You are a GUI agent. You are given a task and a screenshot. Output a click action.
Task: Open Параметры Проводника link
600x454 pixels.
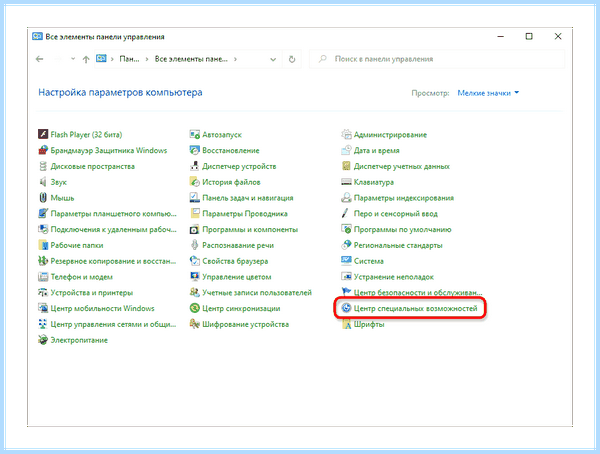(x=245, y=214)
